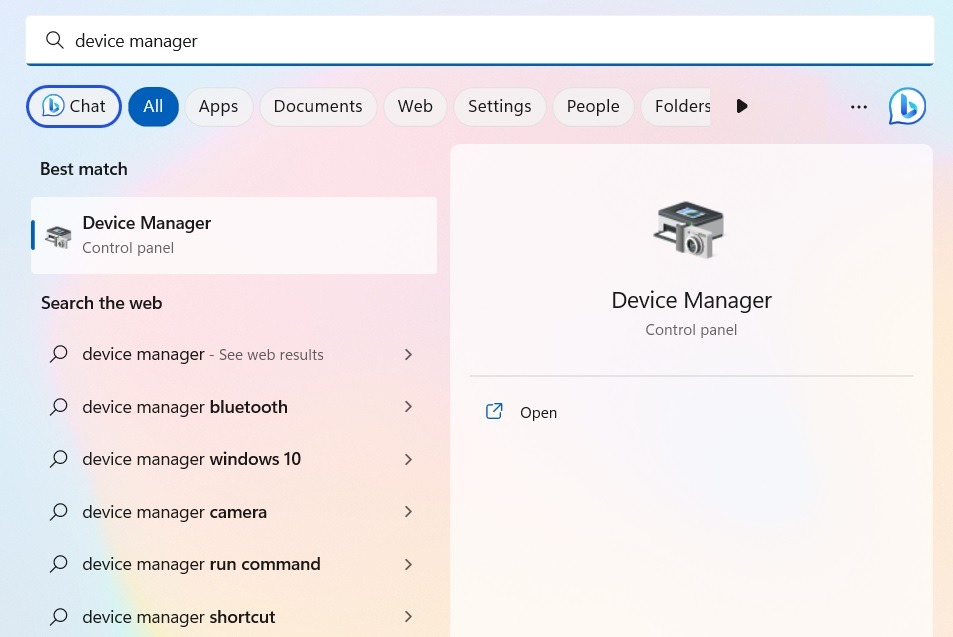Click the Open external-link icon
Screen dimensions: 953x637
(x=494, y=411)
